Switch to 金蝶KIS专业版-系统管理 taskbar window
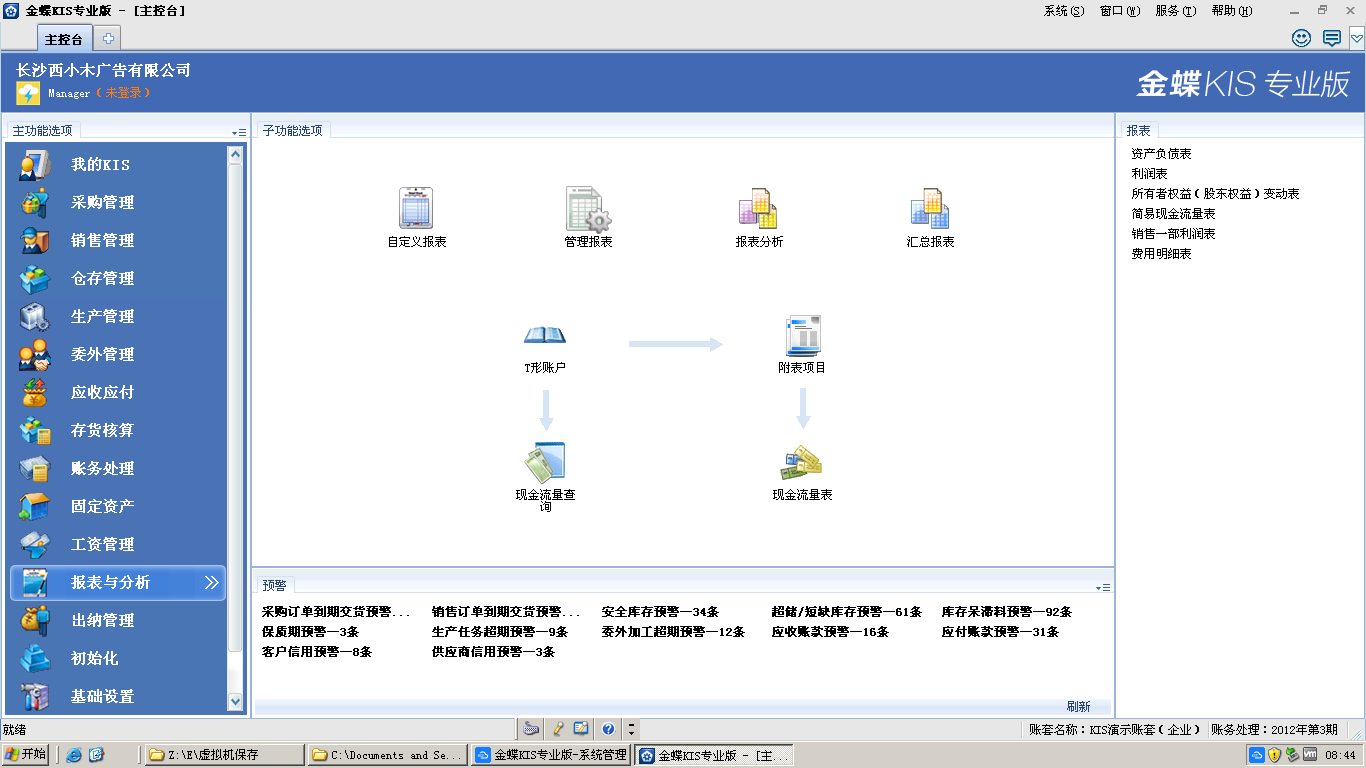 coord(552,755)
